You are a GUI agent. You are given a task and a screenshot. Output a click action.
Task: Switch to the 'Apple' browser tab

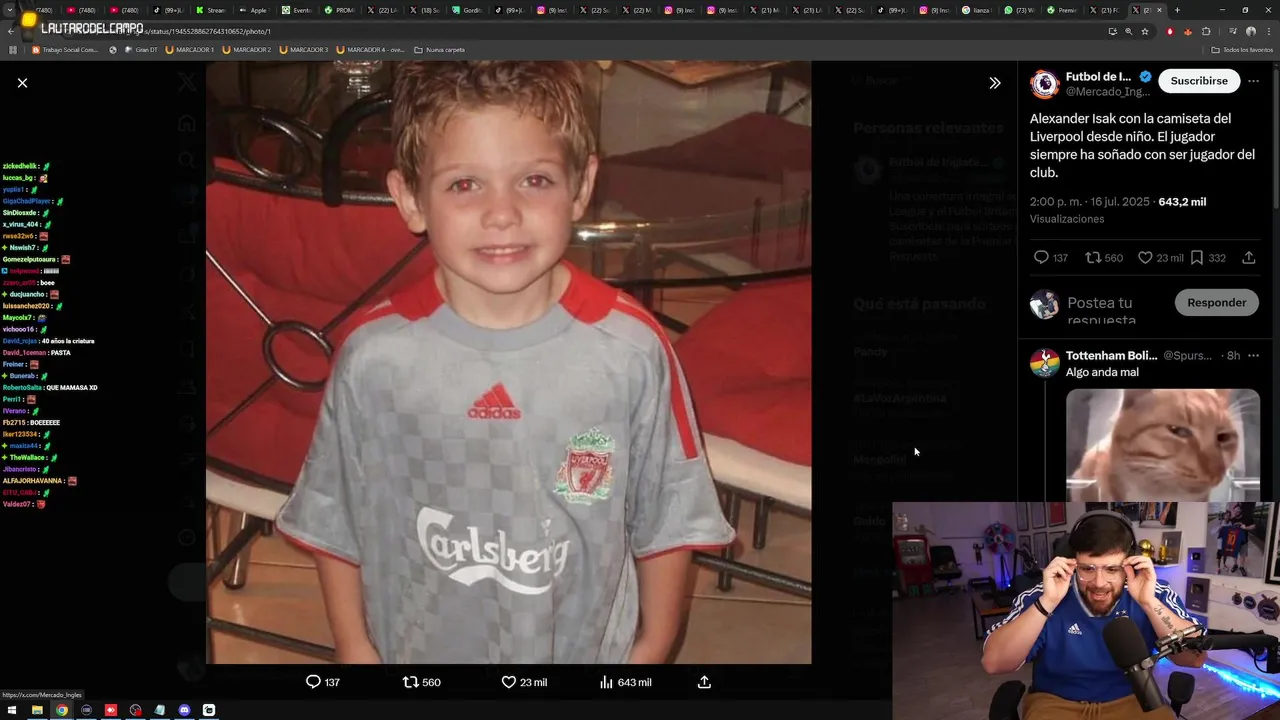(x=253, y=10)
